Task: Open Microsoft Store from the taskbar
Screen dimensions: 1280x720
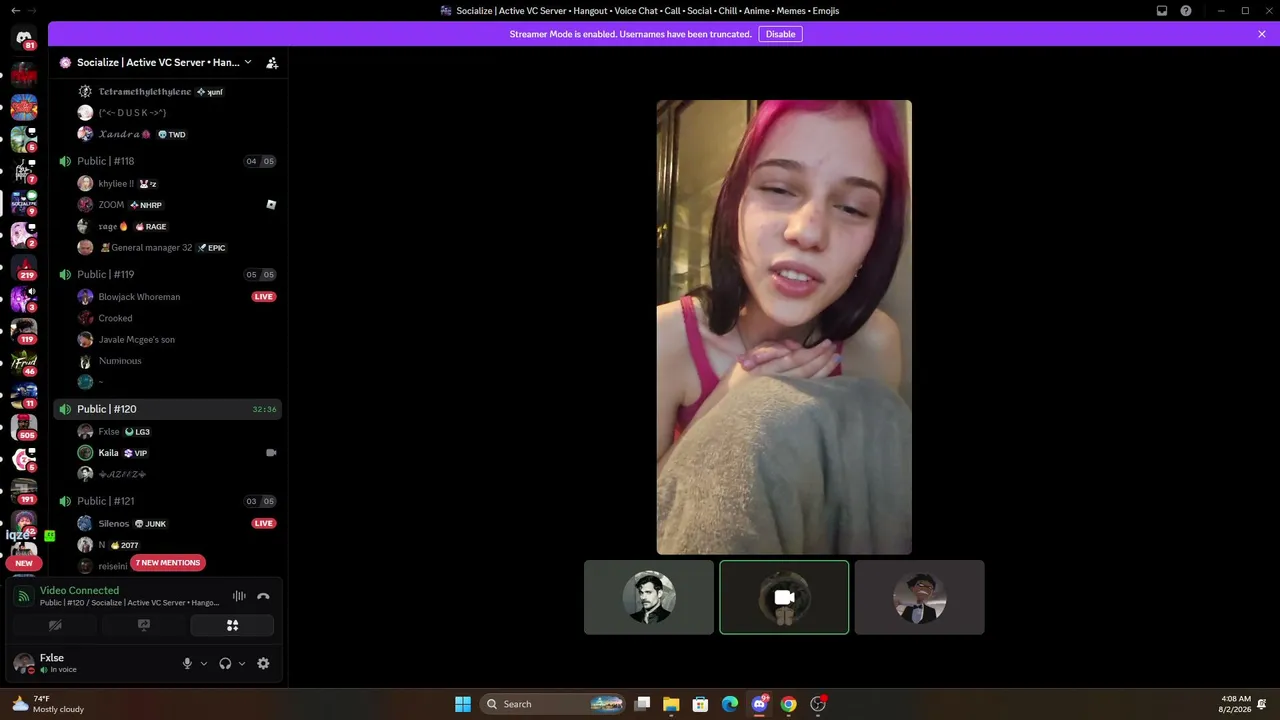Action: click(701, 704)
